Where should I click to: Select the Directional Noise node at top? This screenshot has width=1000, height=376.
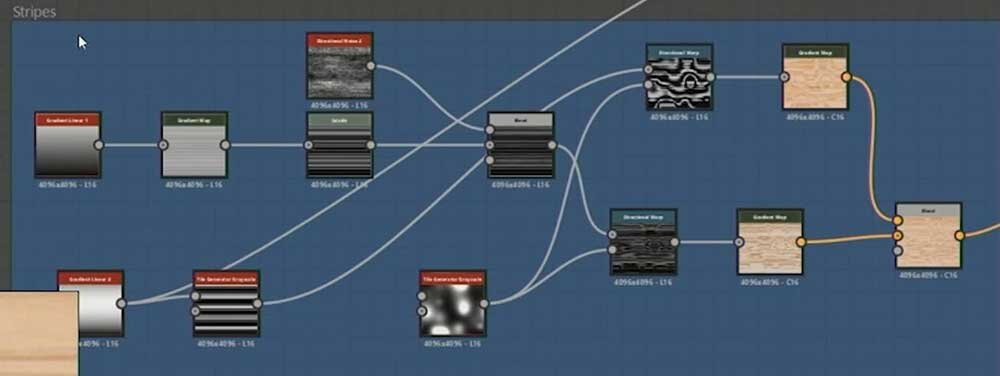click(x=339, y=66)
